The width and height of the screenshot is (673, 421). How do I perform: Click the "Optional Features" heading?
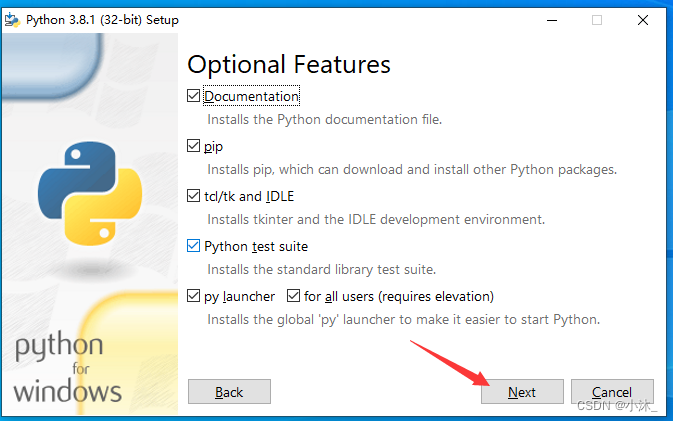(x=289, y=64)
